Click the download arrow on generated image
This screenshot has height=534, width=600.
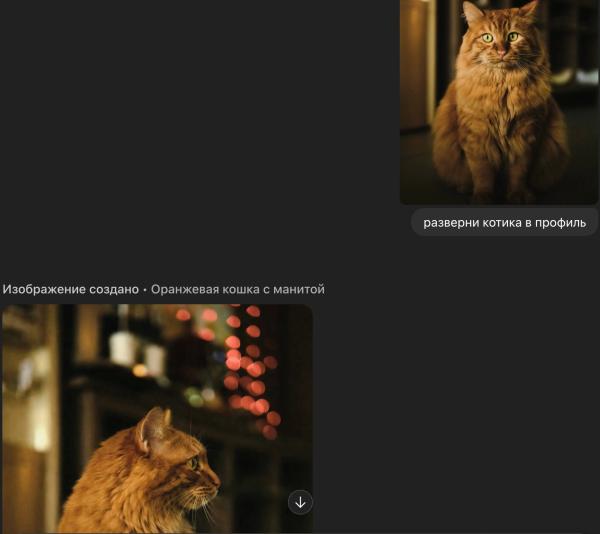(300, 502)
